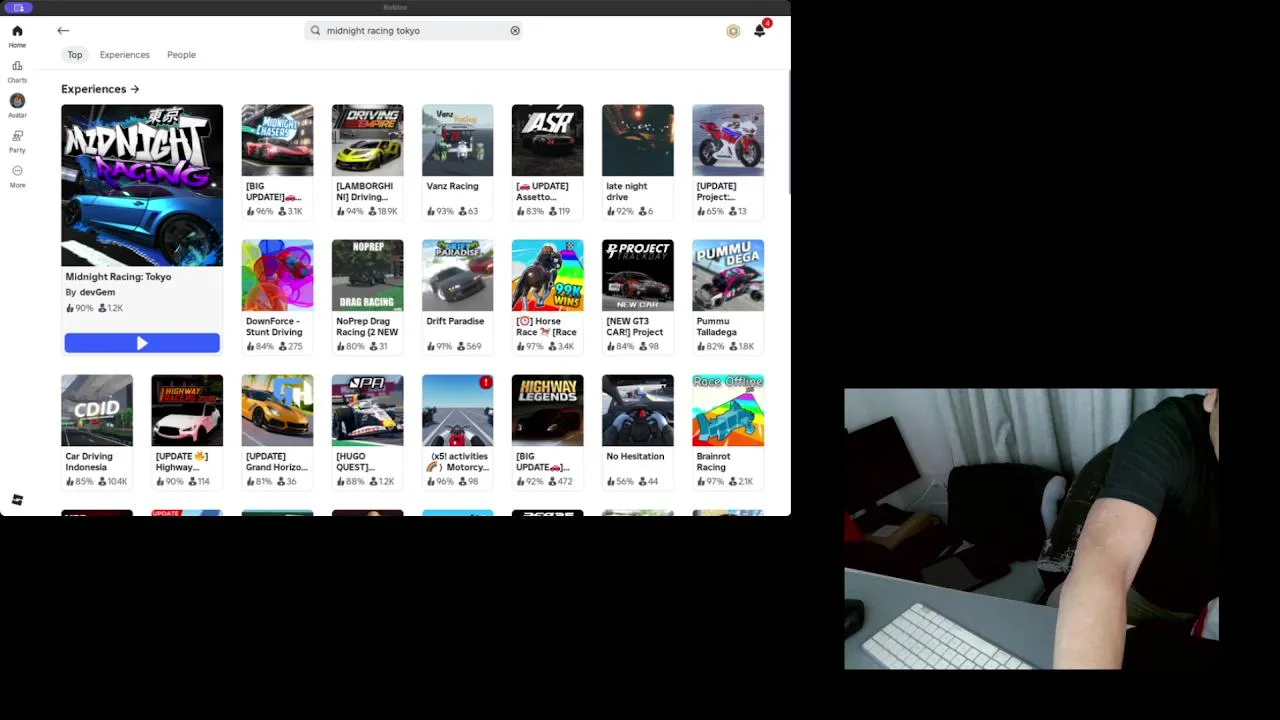Image resolution: width=1280 pixels, height=720 pixels.
Task: Open the Highway Racers thumbnail
Action: click(187, 410)
